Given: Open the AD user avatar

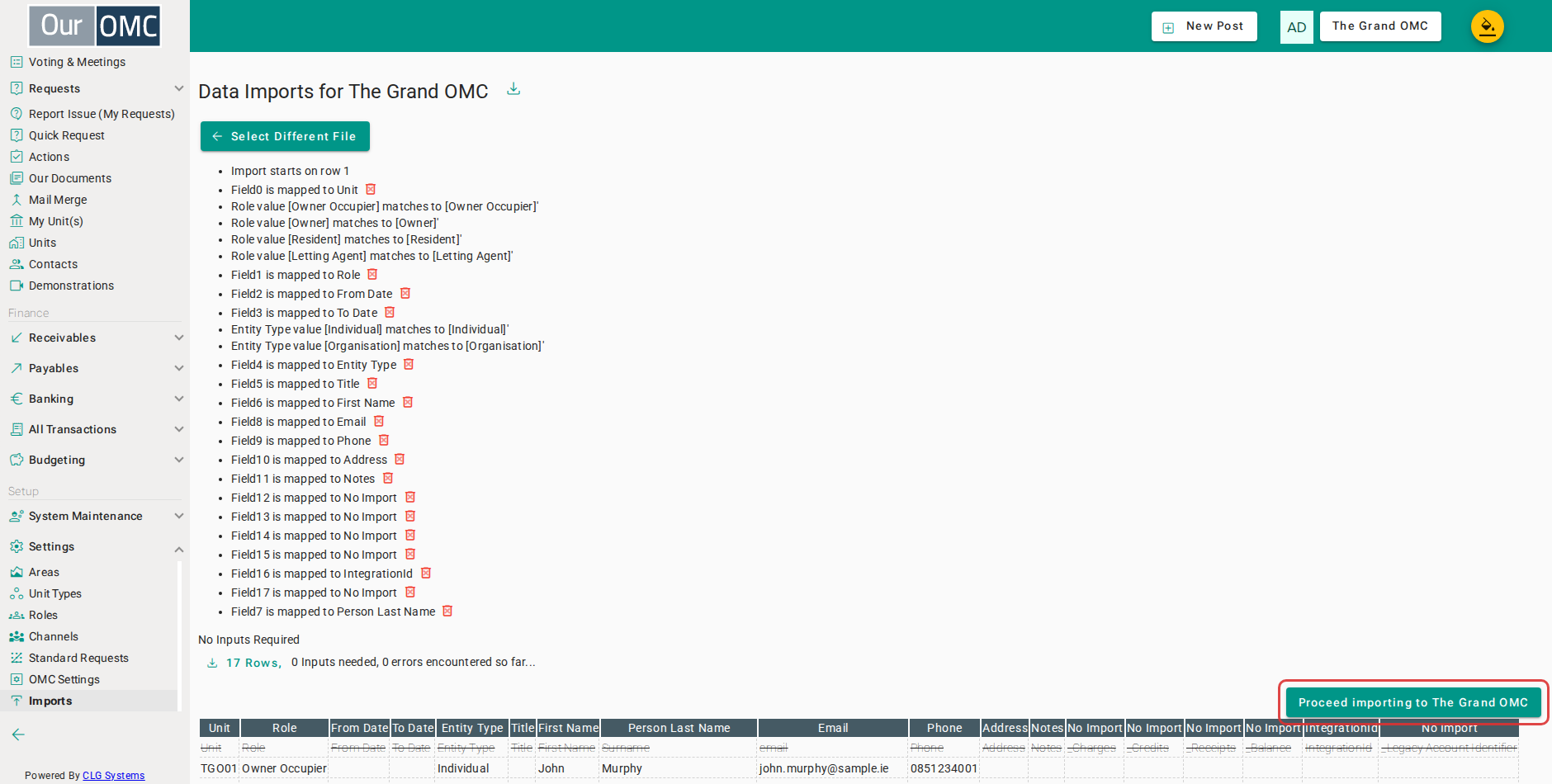Looking at the screenshot, I should tap(1296, 27).
